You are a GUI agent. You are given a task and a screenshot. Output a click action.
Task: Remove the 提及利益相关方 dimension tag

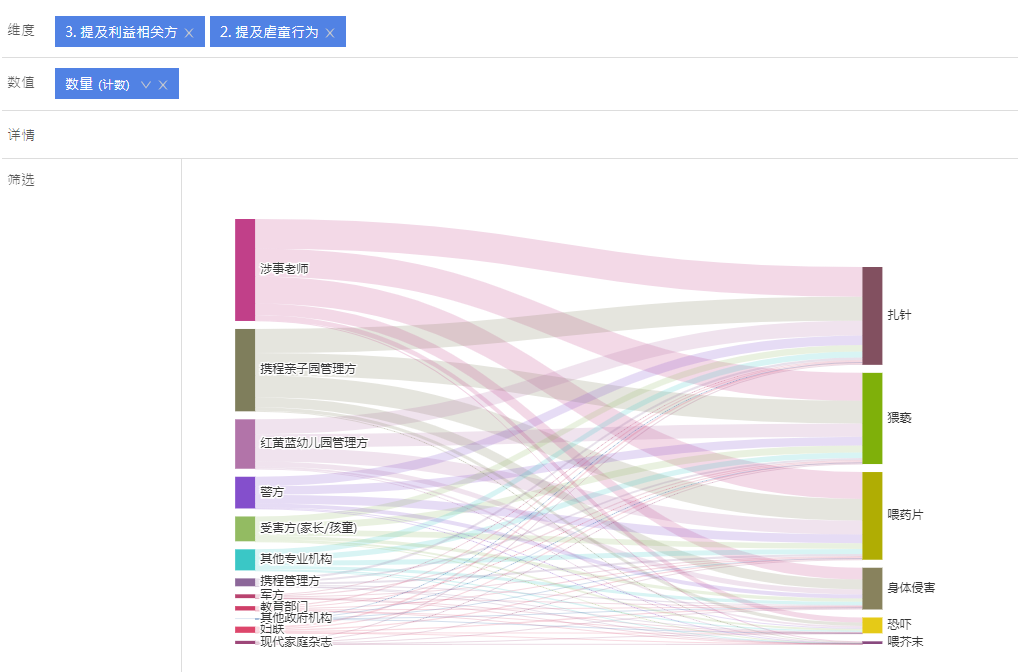[189, 33]
